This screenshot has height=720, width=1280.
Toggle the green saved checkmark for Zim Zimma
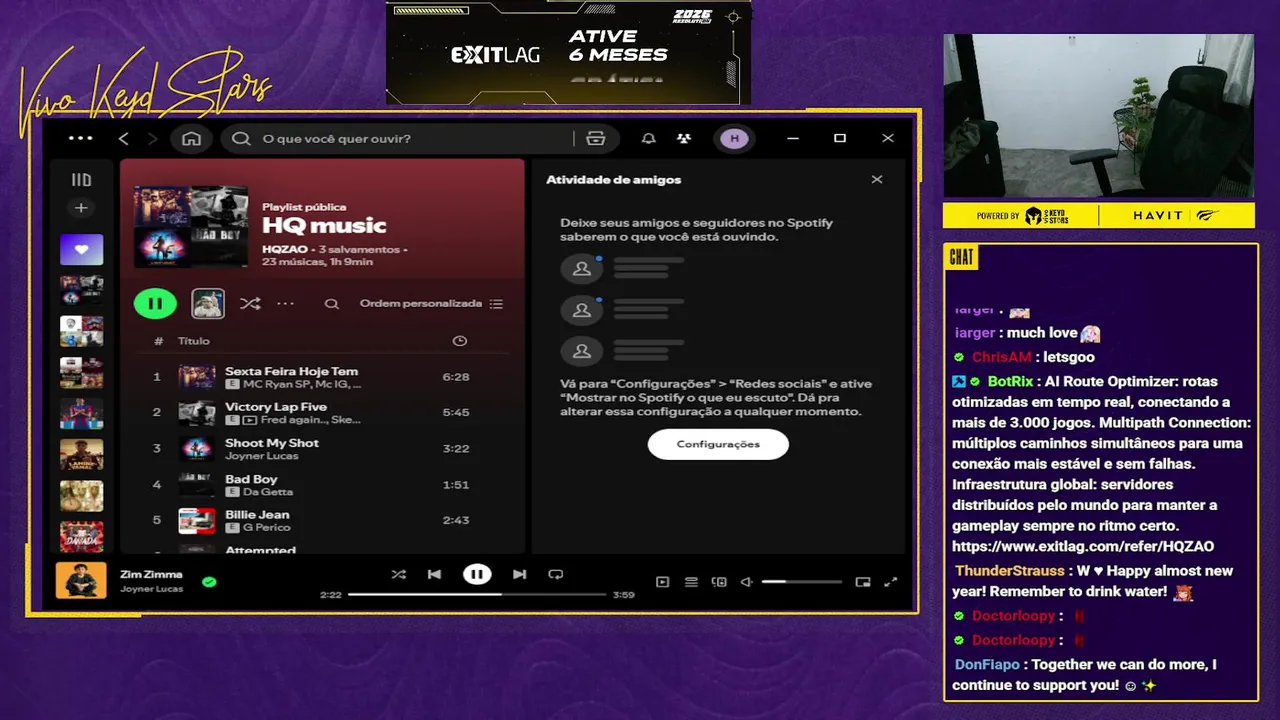(209, 581)
